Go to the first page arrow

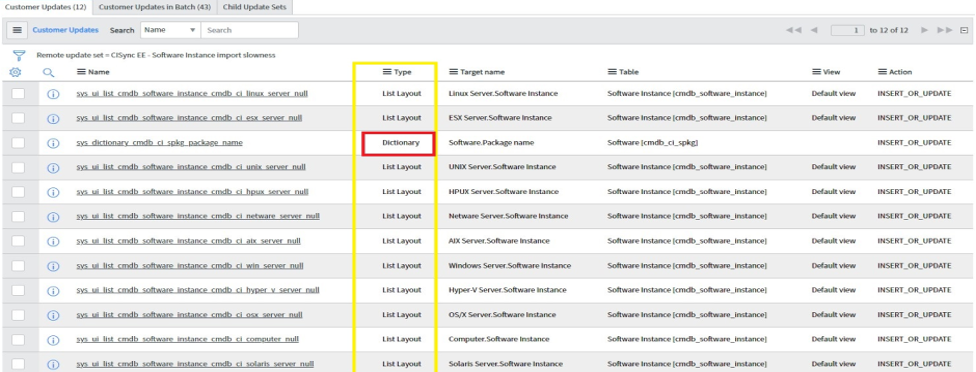(793, 30)
